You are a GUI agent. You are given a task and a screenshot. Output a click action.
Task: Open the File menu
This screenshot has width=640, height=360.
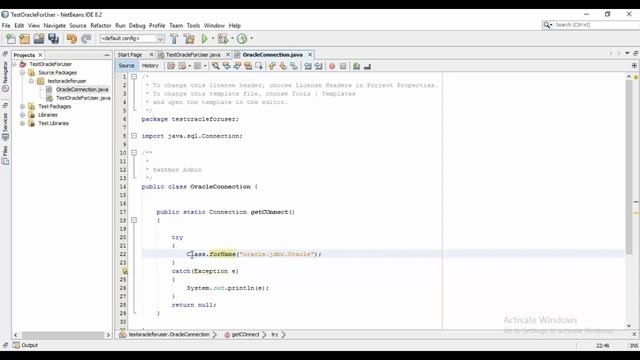(x=6, y=25)
